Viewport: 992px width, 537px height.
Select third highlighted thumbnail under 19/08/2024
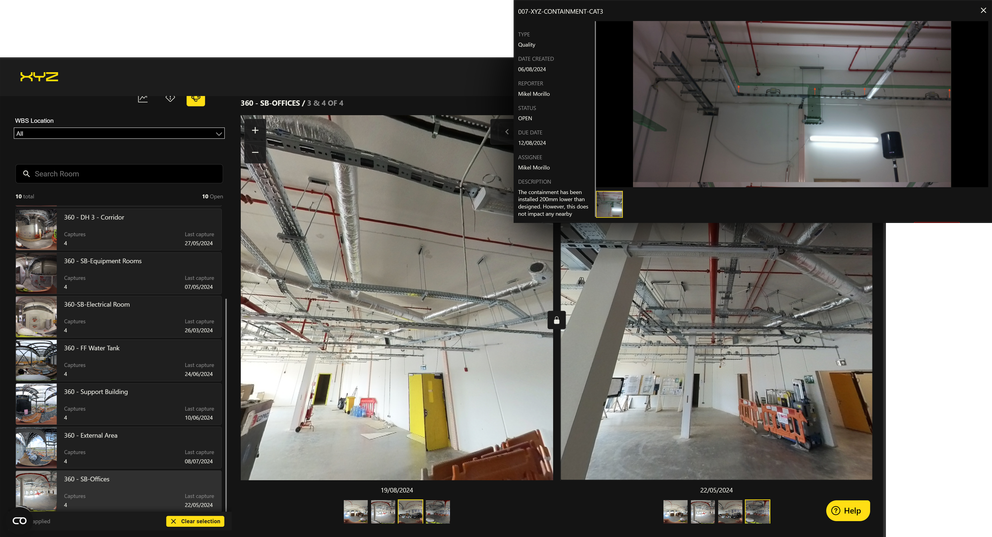click(410, 512)
